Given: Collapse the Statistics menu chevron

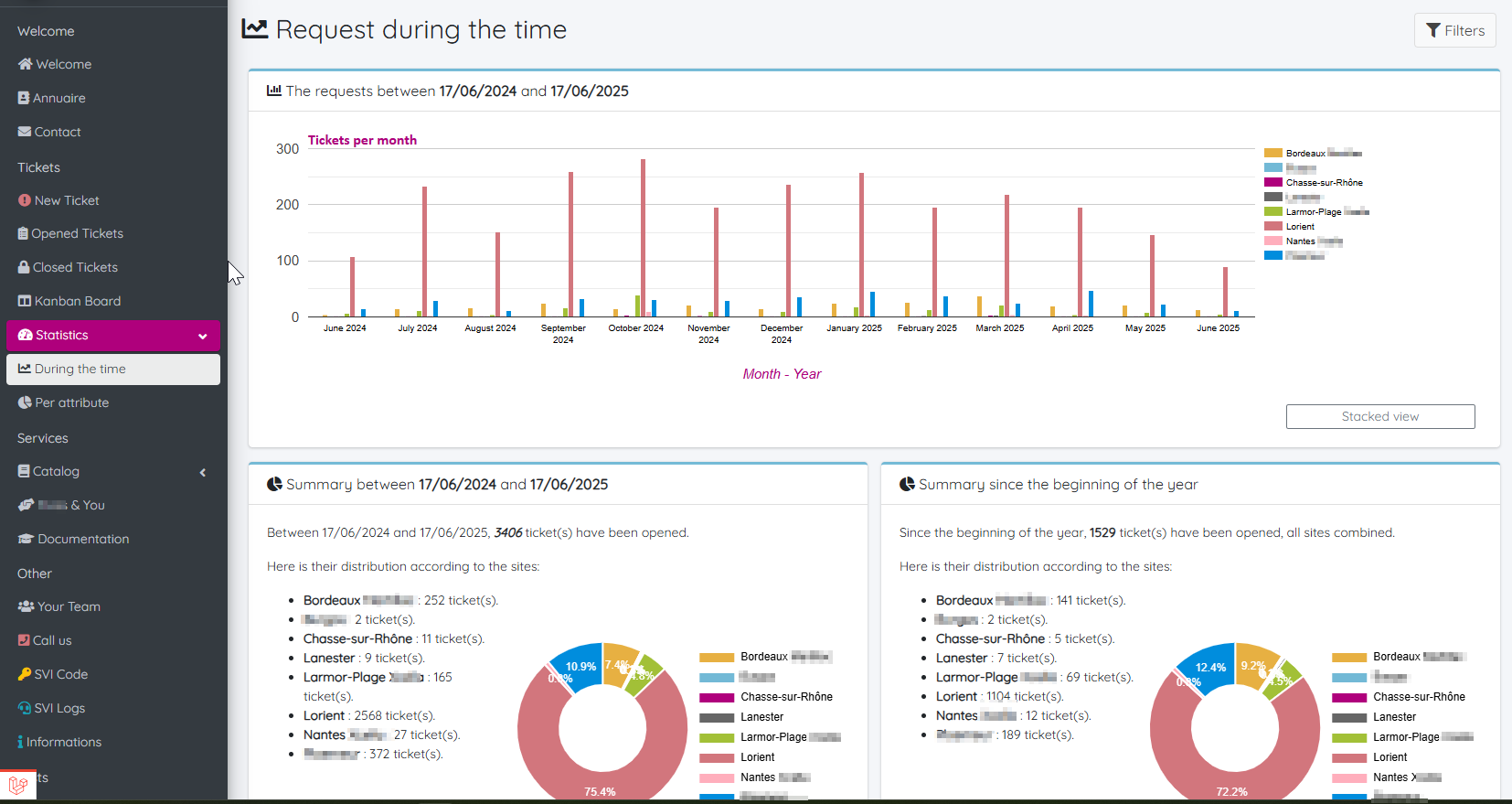Looking at the screenshot, I should point(202,336).
